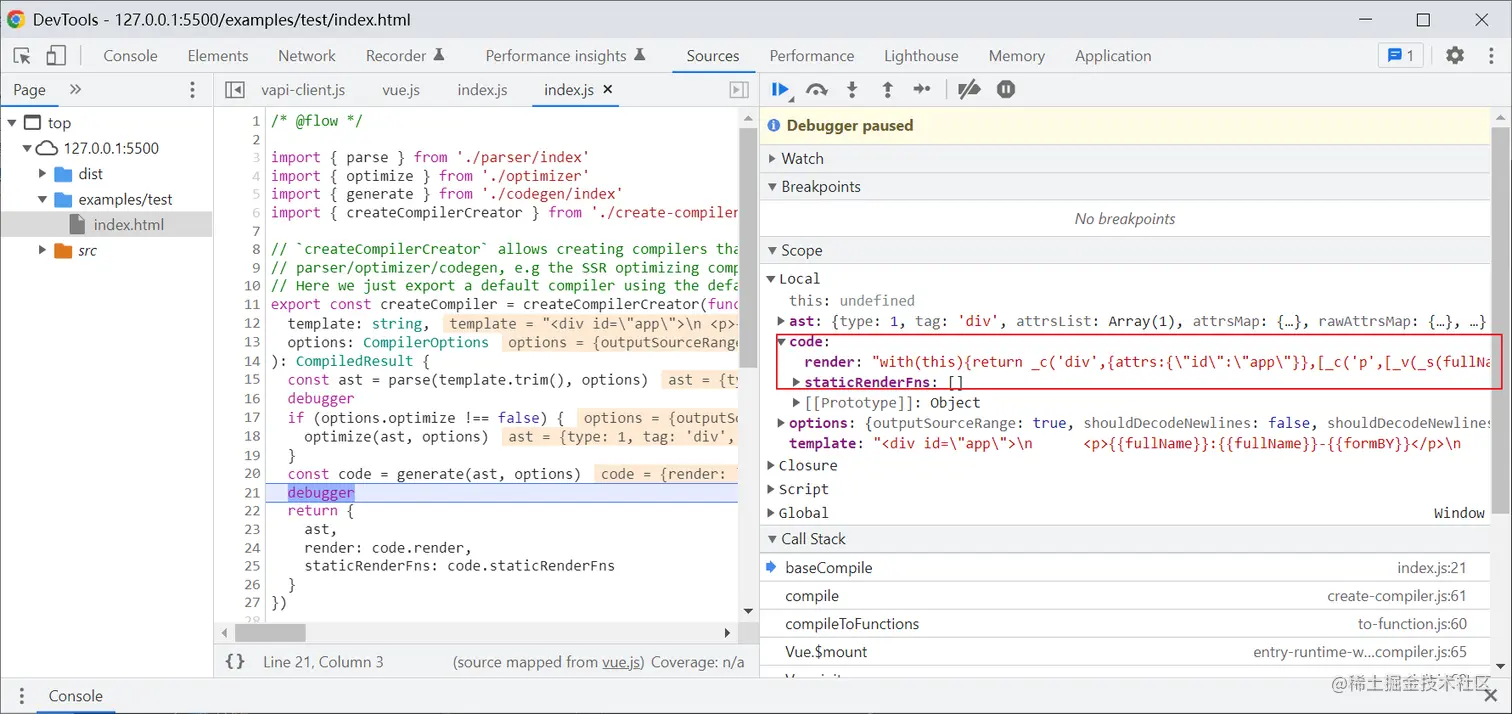Screen dimensions: 1512x714
Task: Expand the options object
Action: click(782, 423)
